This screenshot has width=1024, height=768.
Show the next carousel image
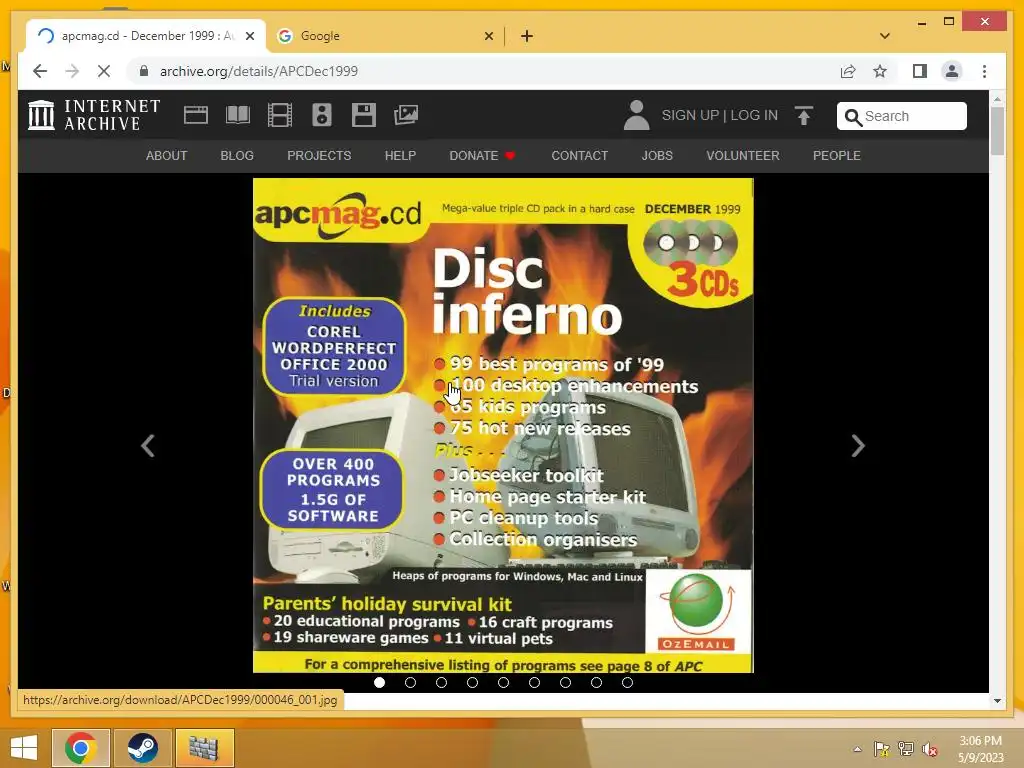tap(857, 446)
